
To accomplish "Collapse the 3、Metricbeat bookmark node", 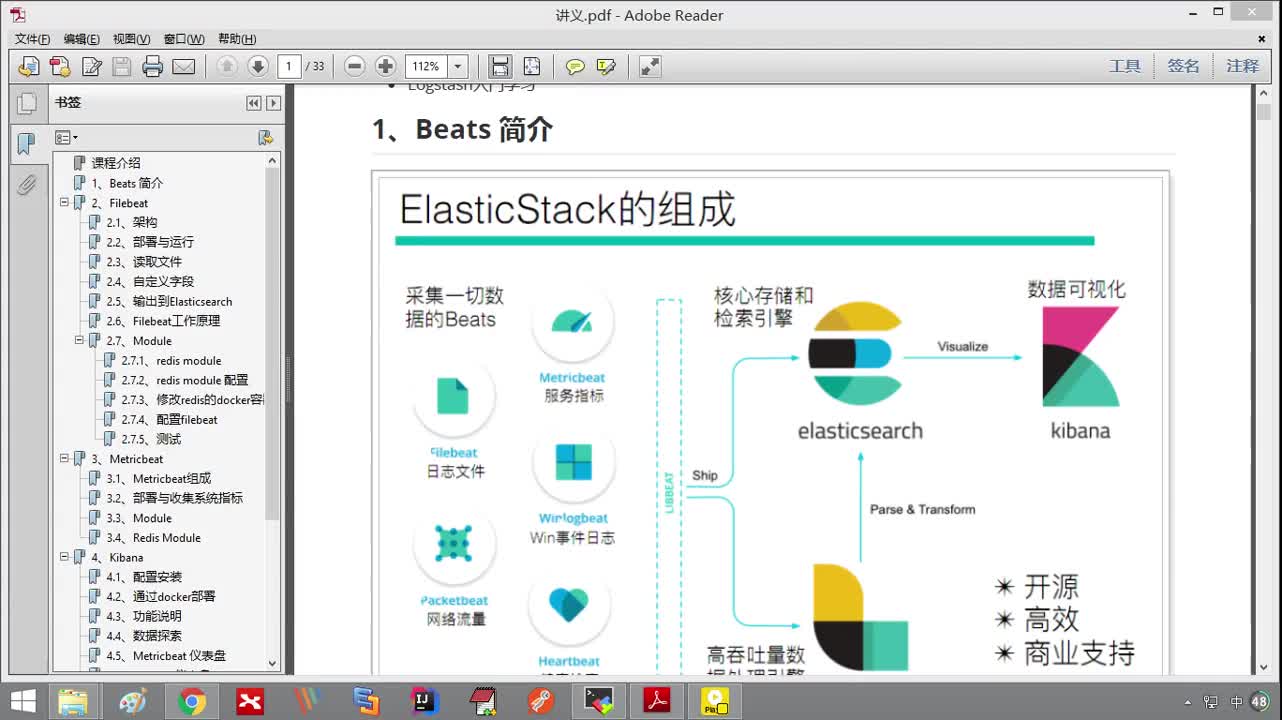I will click(x=65, y=459).
